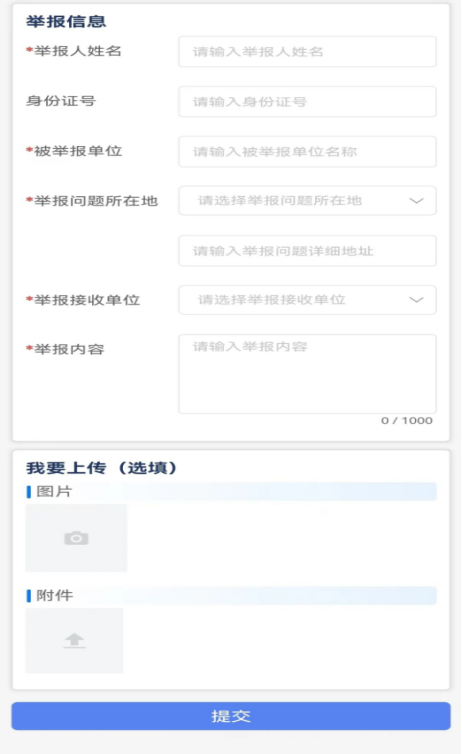Click the 图片 section header bar
This screenshot has height=754, width=462.
coord(231,491)
